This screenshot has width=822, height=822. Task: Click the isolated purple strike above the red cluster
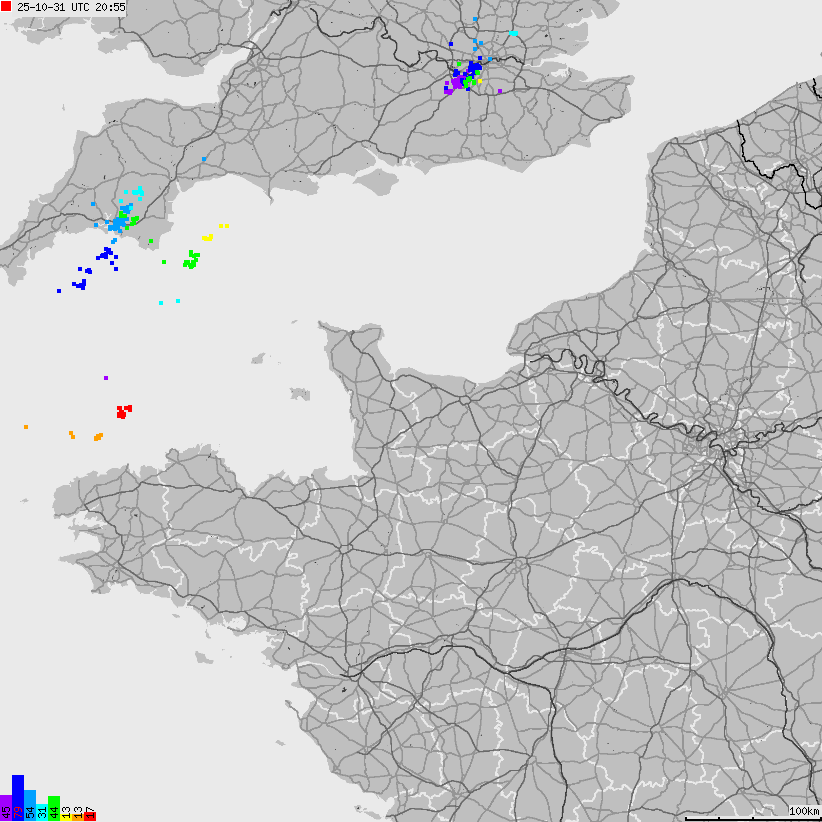tap(105, 378)
